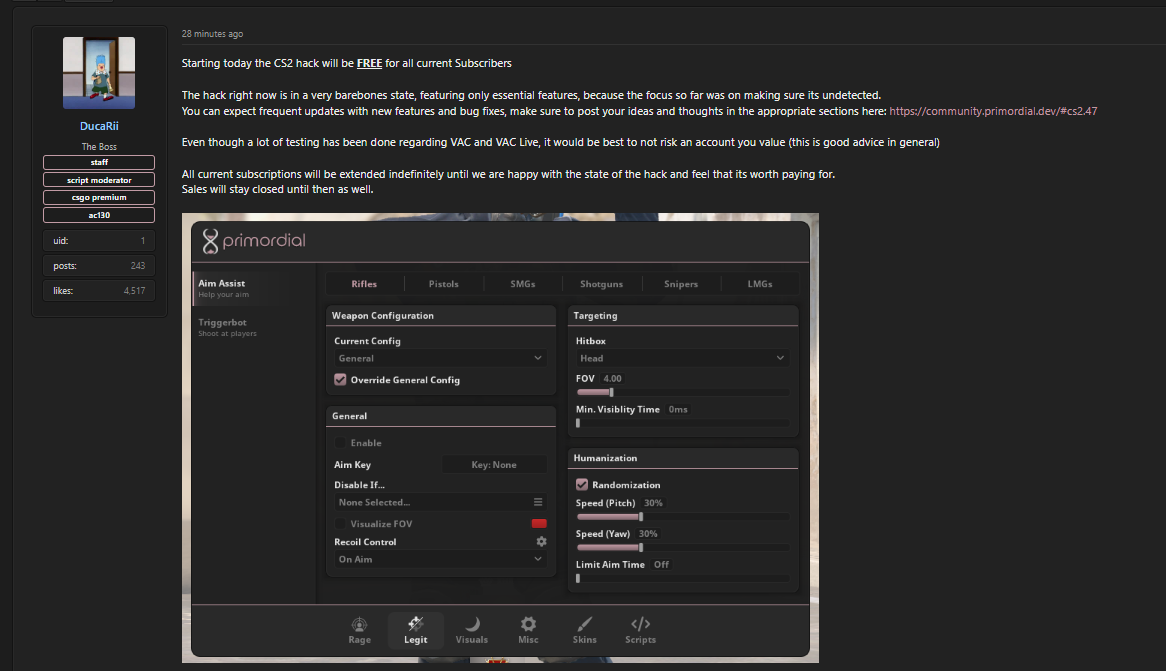The height and width of the screenshot is (671, 1166).
Task: Adjust the Min. Visibility Time slider
Action: pyautogui.click(x=682, y=423)
